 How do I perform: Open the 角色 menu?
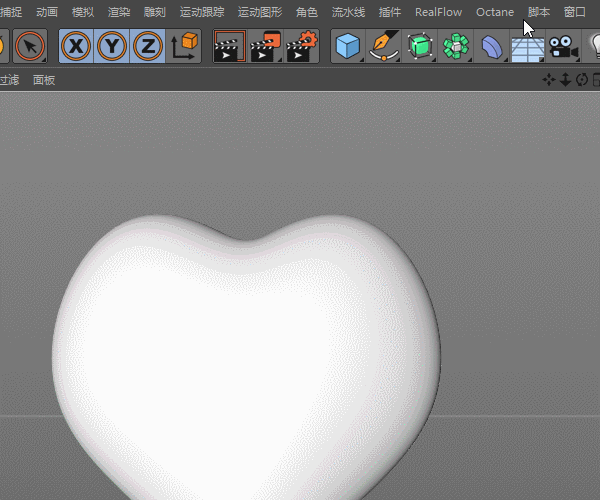(307, 12)
